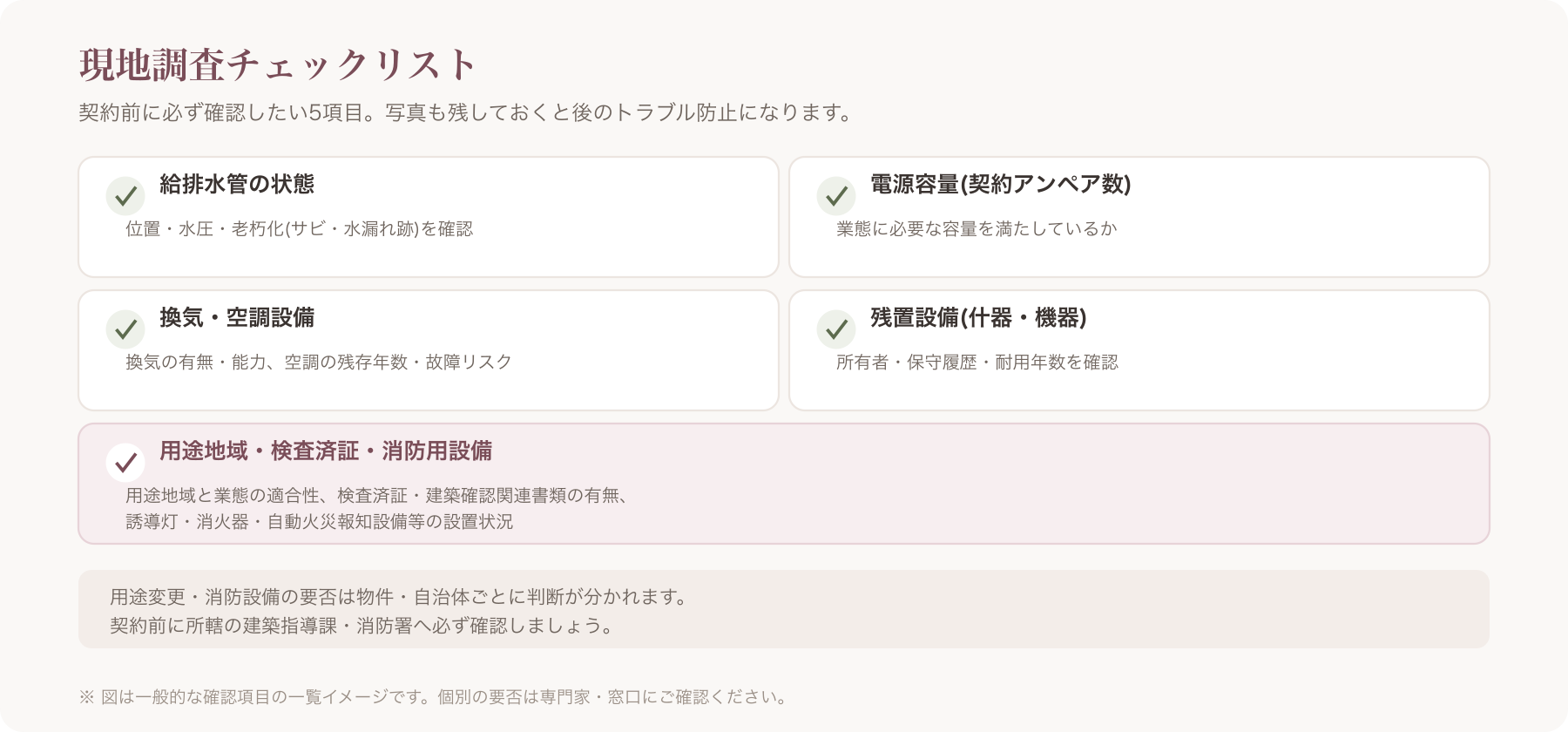Click the 給排水管の状態 title text
Viewport: 1568px width, 732px height.
click(237, 184)
